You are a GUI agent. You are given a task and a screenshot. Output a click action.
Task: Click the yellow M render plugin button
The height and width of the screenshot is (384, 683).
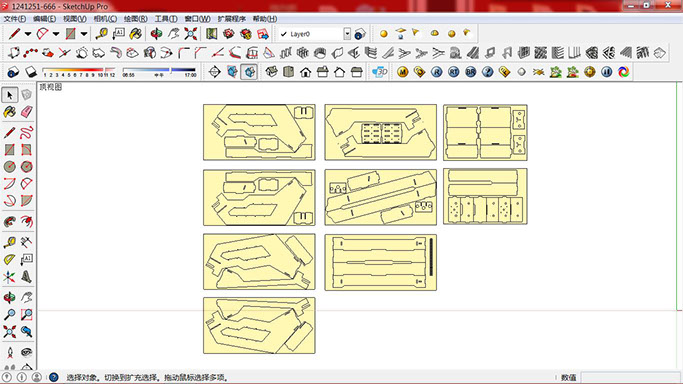402,72
